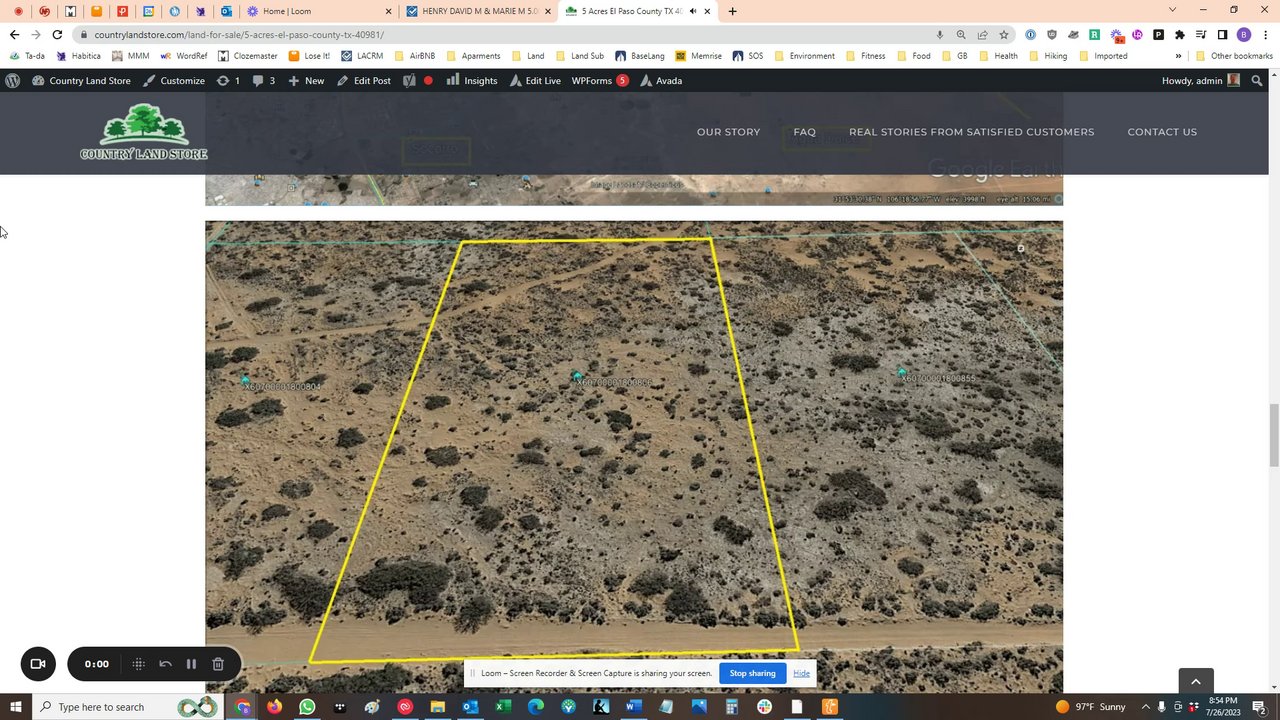This screenshot has height=720, width=1280.
Task: Switch to HENRY DAVID M & MARIE M tab
Action: click(479, 11)
